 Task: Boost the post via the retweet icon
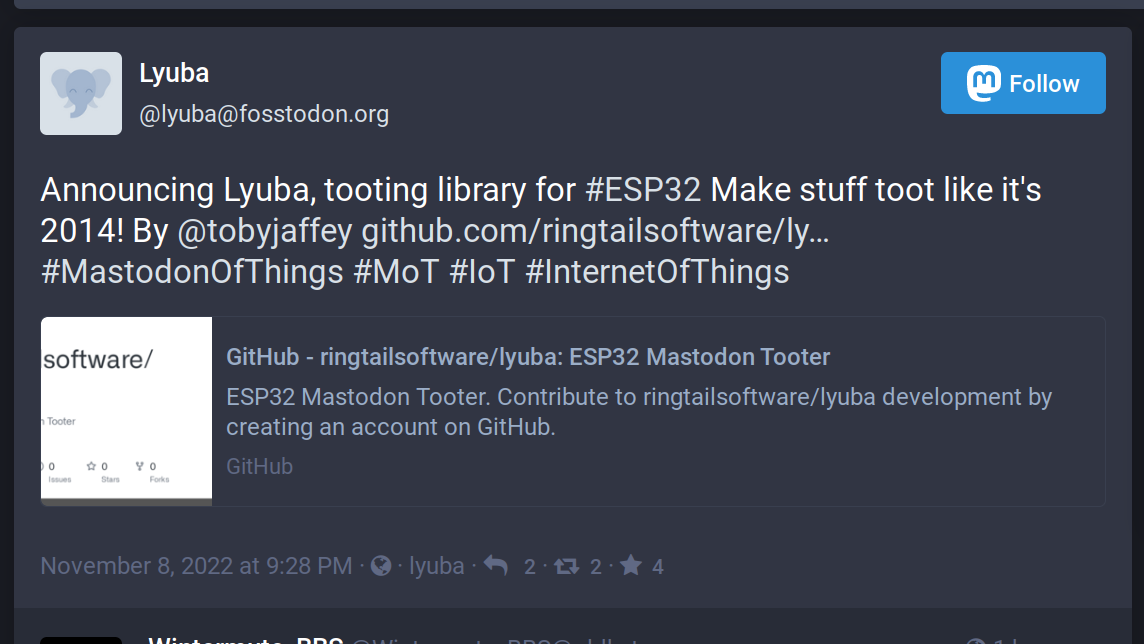coord(566,566)
